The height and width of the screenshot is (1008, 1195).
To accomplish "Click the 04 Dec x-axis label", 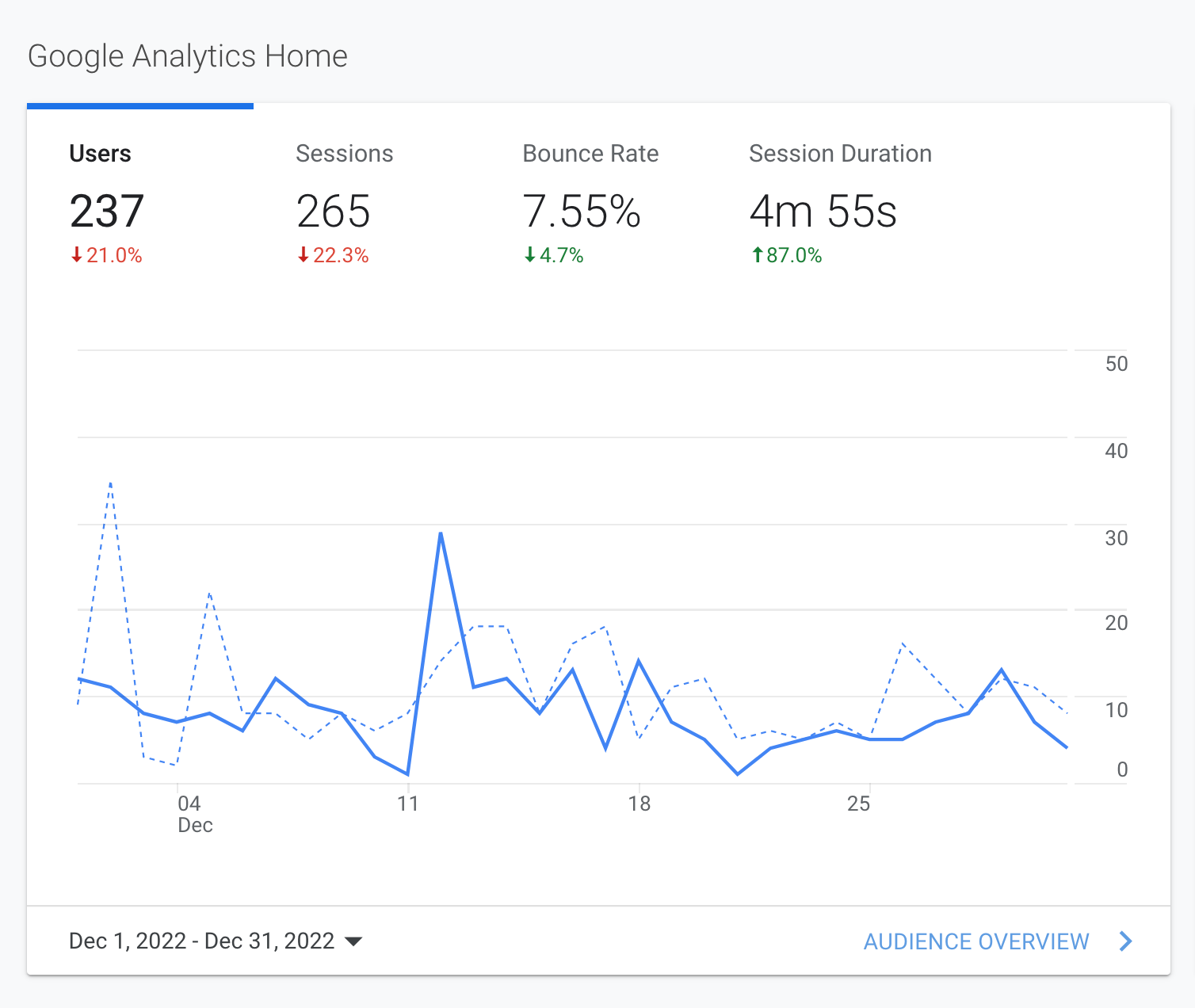I will click(195, 814).
